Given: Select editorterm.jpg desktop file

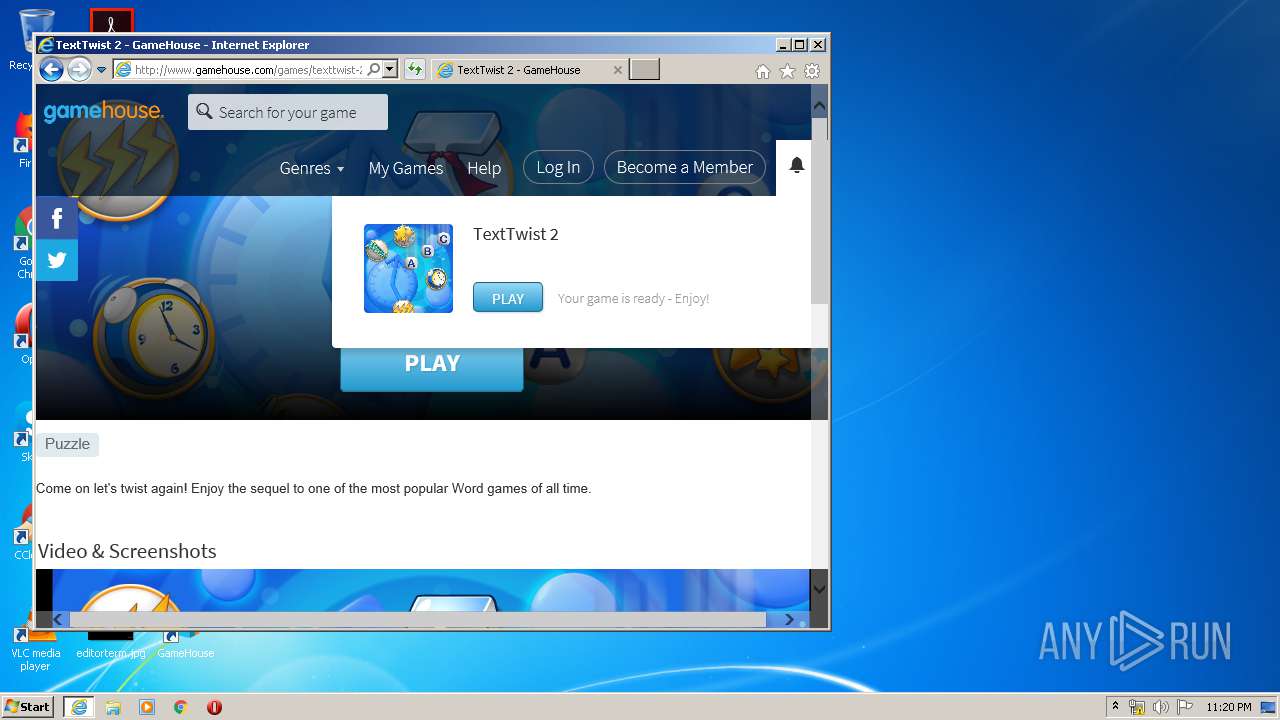Looking at the screenshot, I should [x=110, y=645].
